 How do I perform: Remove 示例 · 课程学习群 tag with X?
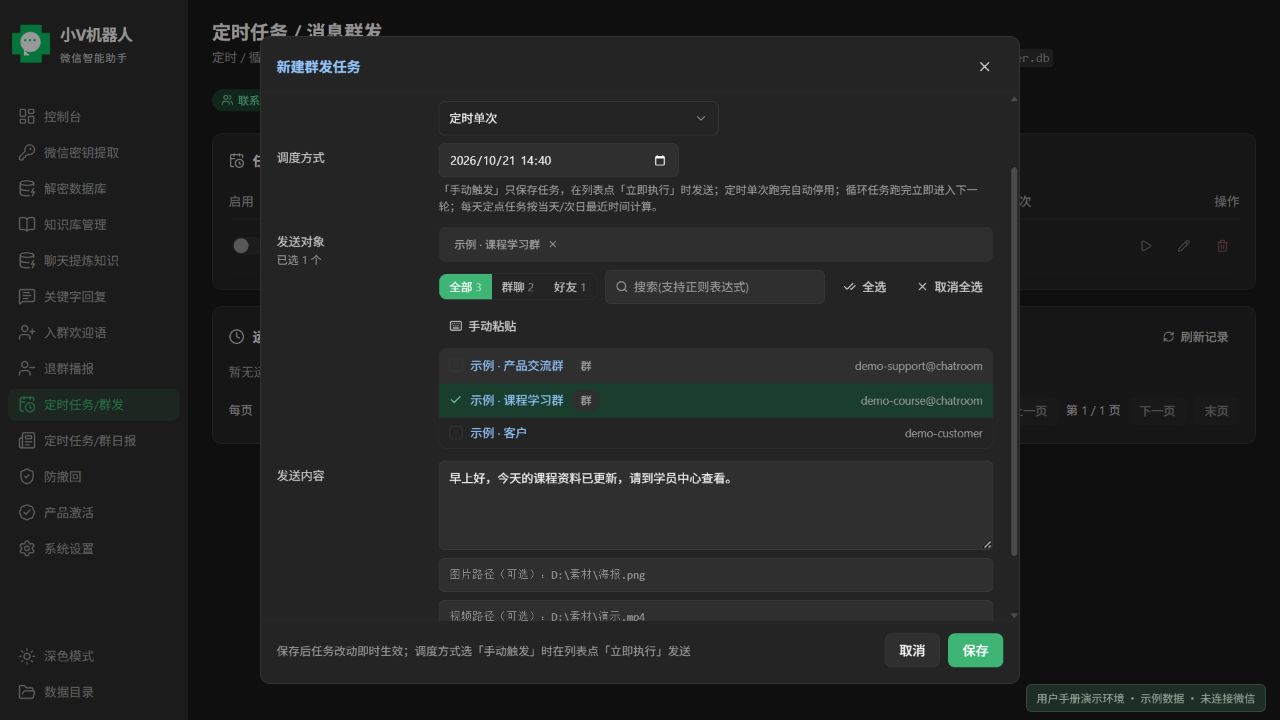point(552,244)
